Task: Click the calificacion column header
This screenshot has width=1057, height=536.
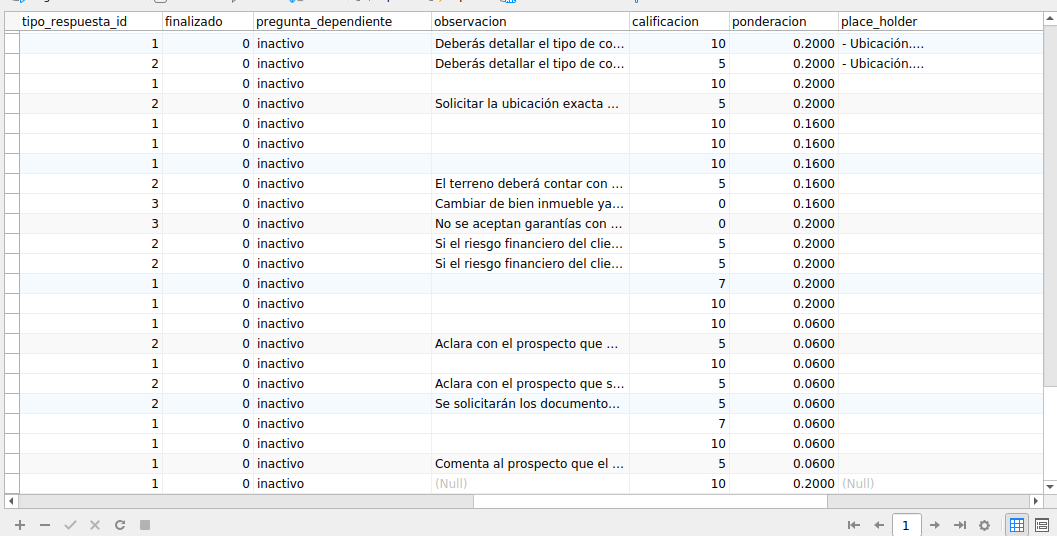Action: click(x=679, y=21)
